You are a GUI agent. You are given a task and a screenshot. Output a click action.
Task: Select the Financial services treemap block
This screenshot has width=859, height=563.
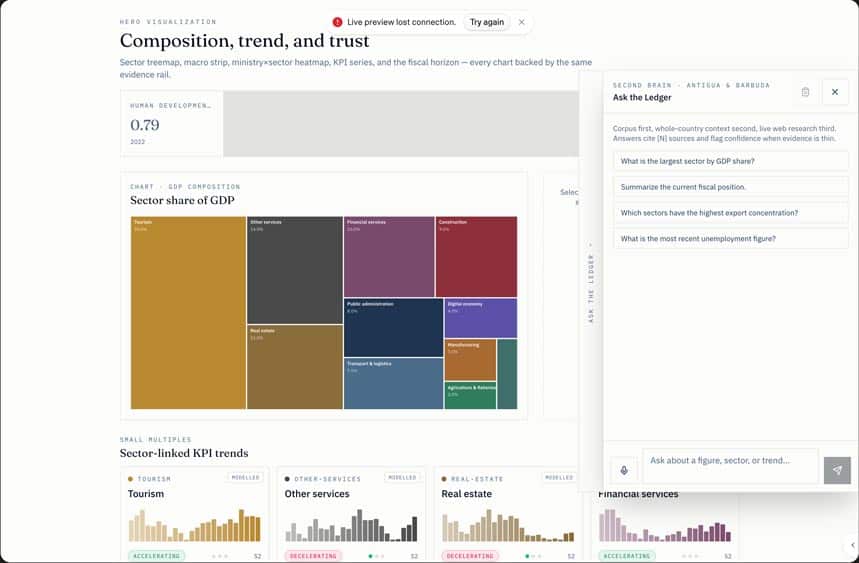coord(389,257)
